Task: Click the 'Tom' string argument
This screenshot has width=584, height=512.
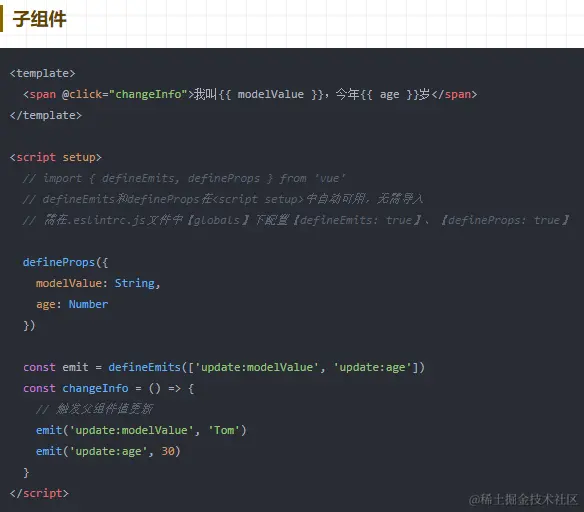Action: click(223, 430)
